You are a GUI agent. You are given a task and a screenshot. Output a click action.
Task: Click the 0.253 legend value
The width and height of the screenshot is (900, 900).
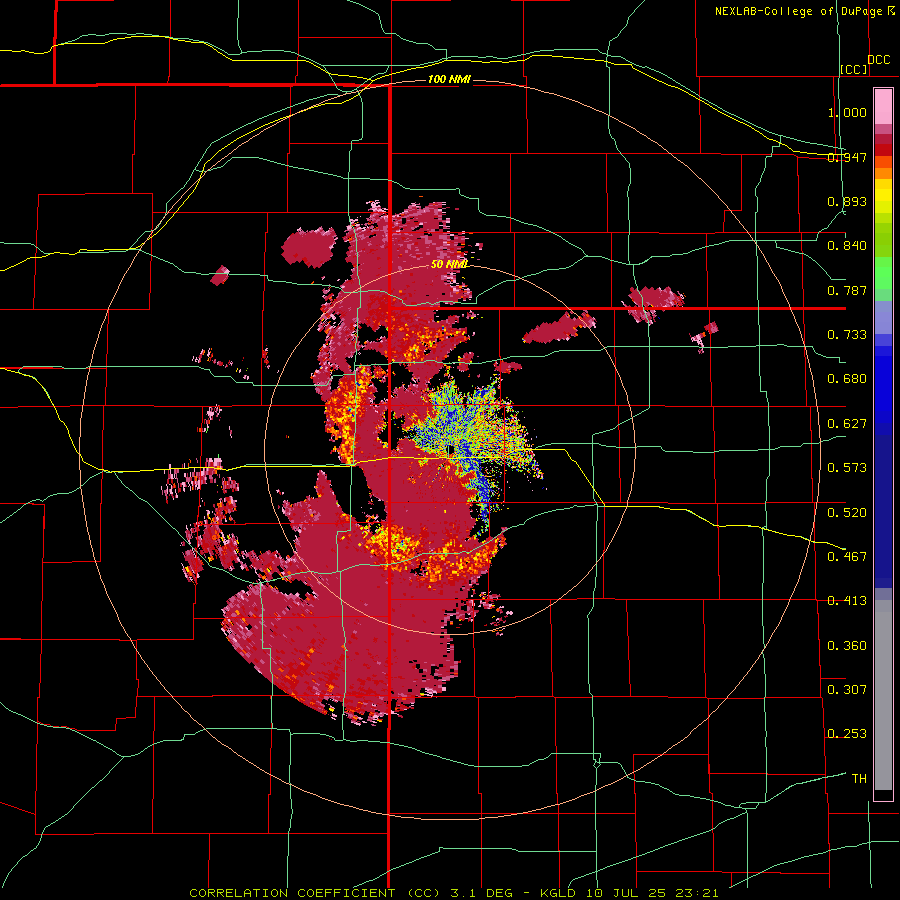pyautogui.click(x=847, y=734)
